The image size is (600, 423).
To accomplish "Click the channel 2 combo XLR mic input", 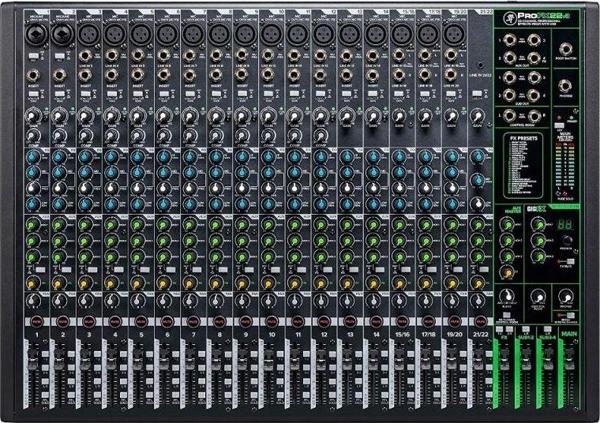I will [x=62, y=34].
